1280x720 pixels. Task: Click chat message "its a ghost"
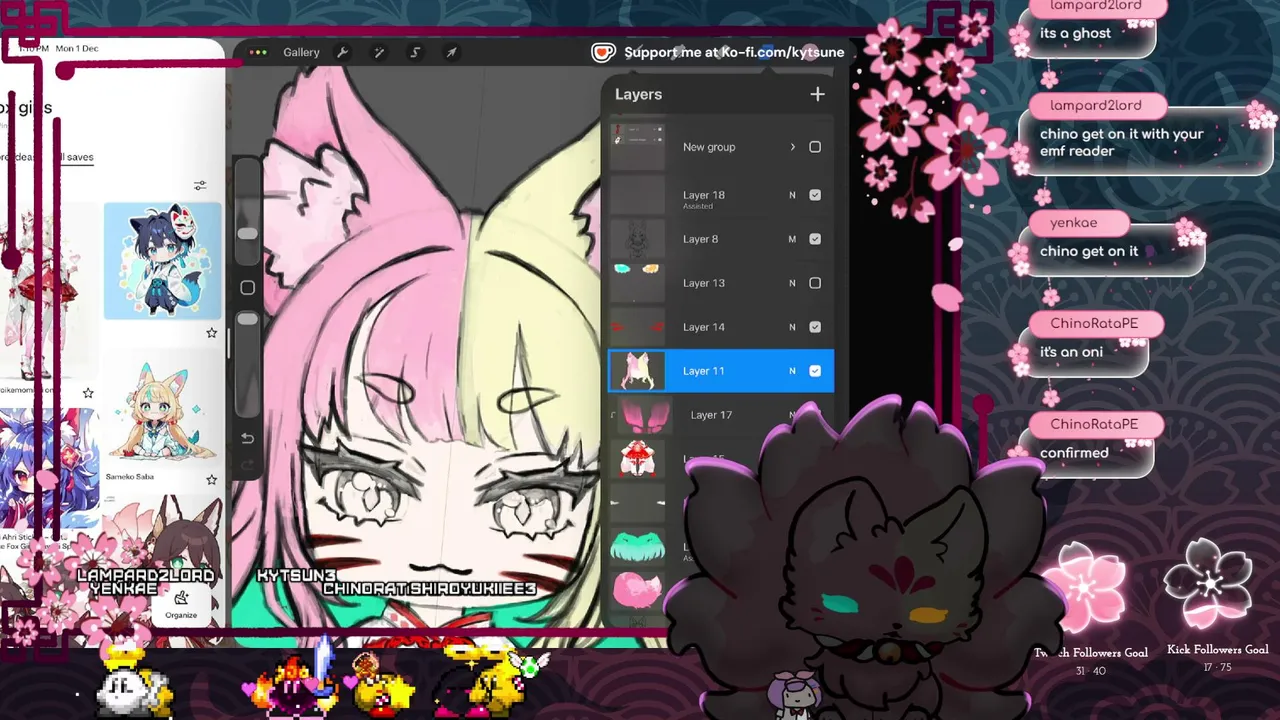pyautogui.click(x=1075, y=33)
